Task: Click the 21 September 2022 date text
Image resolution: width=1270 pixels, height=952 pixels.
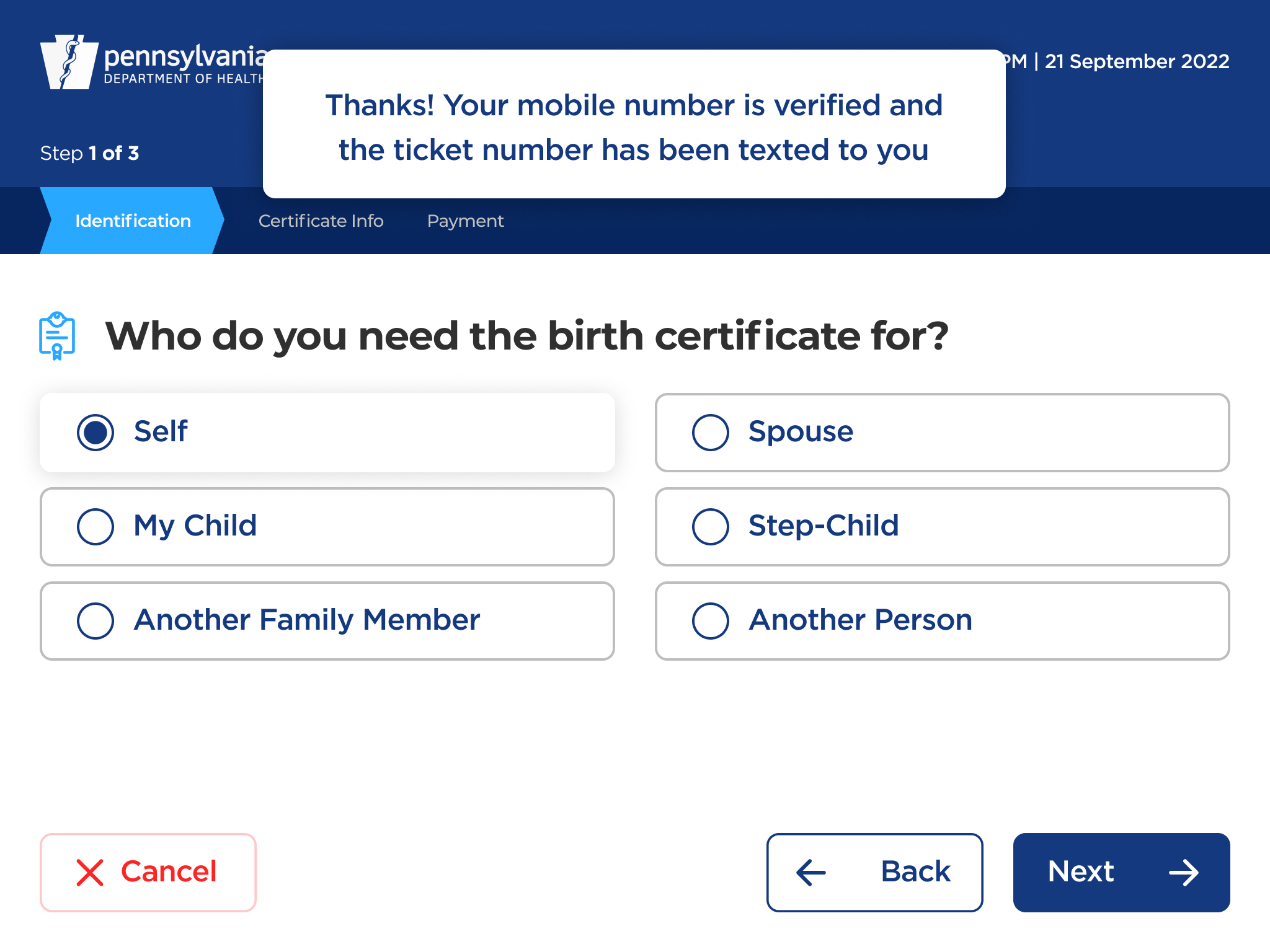Action: (x=1137, y=61)
